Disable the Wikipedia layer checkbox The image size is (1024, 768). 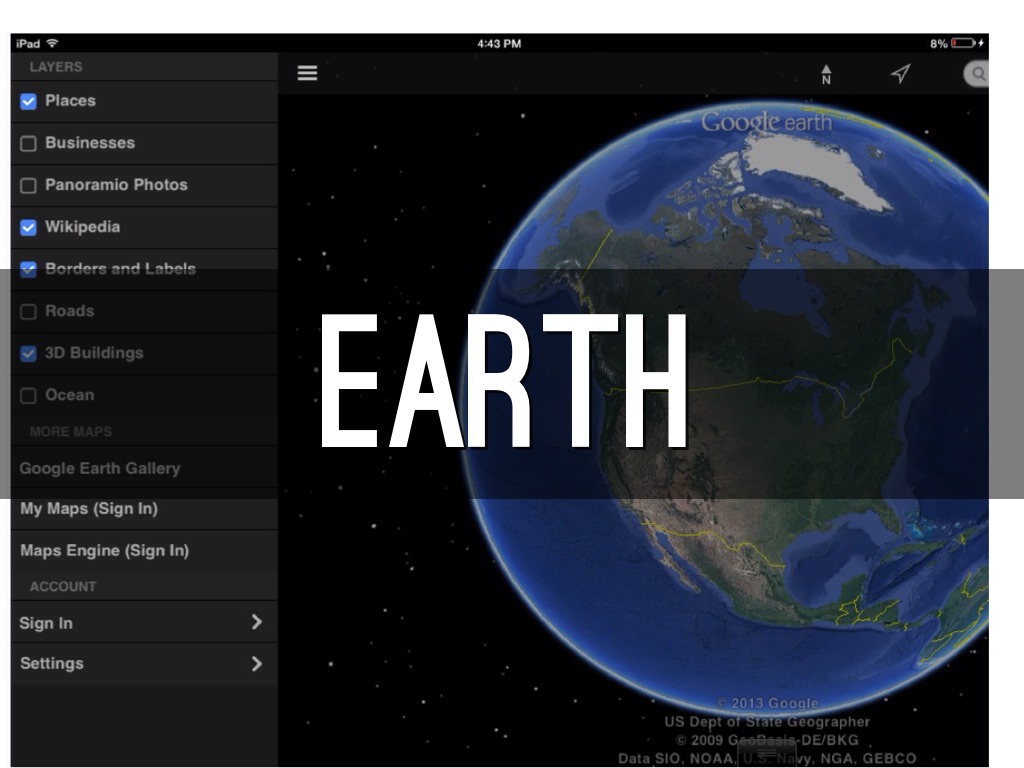coord(28,227)
